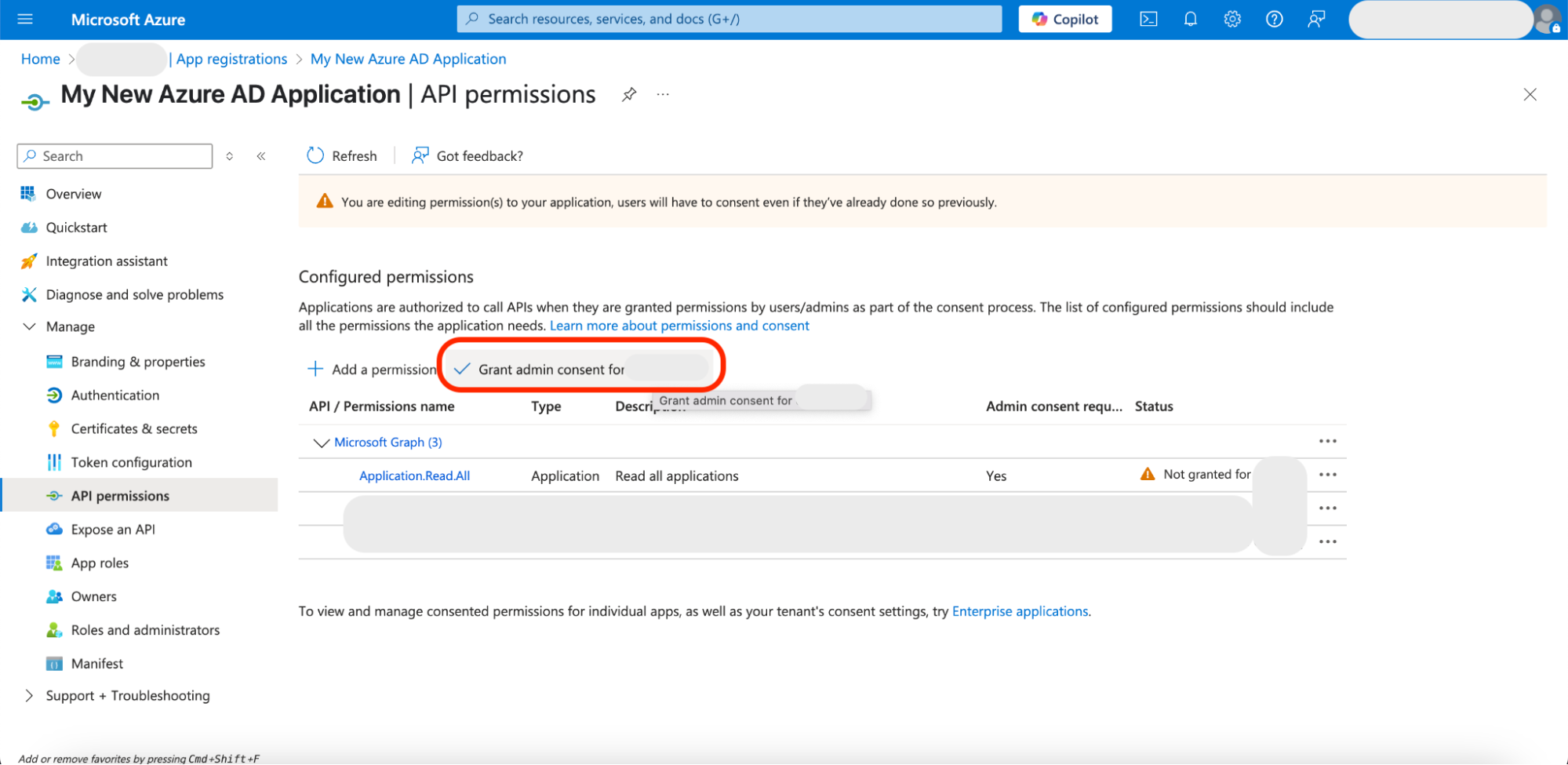This screenshot has height=765, width=1568.
Task: Click the Microsoft Azure logo text
Action: click(128, 20)
